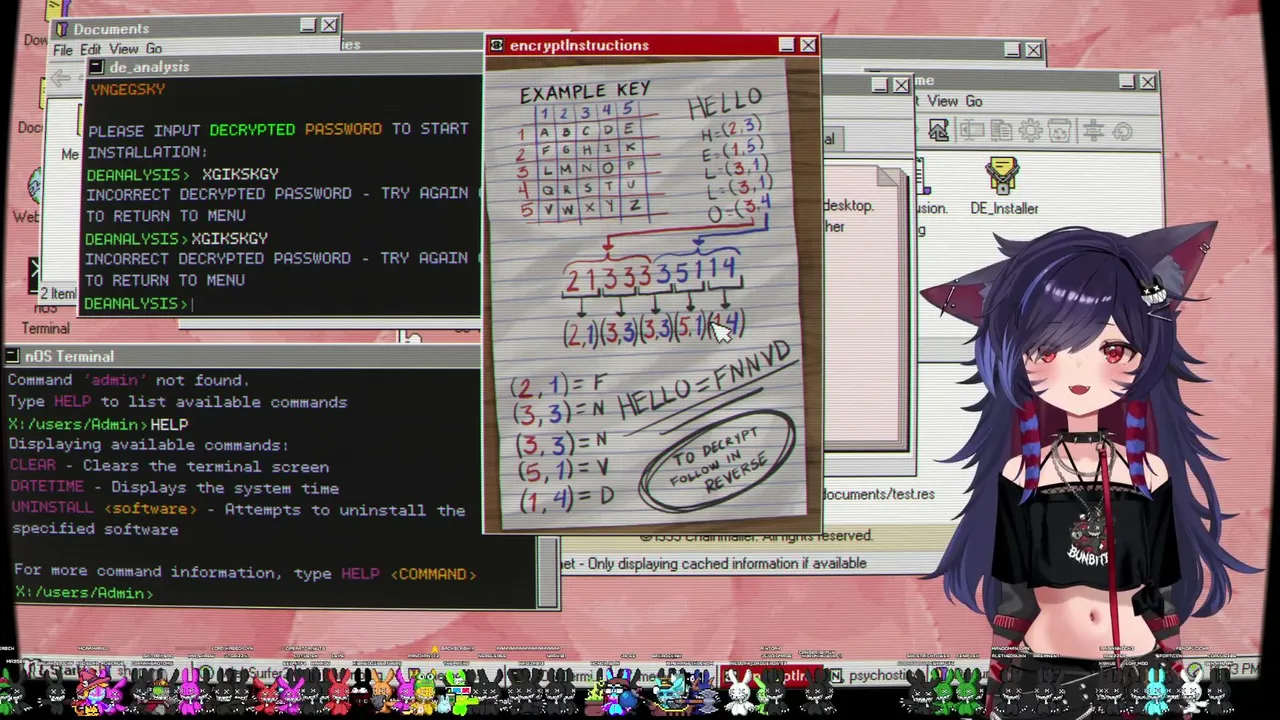The image size is (1280, 720).
Task: Click the de_analysis window title bar
Action: 285,67
